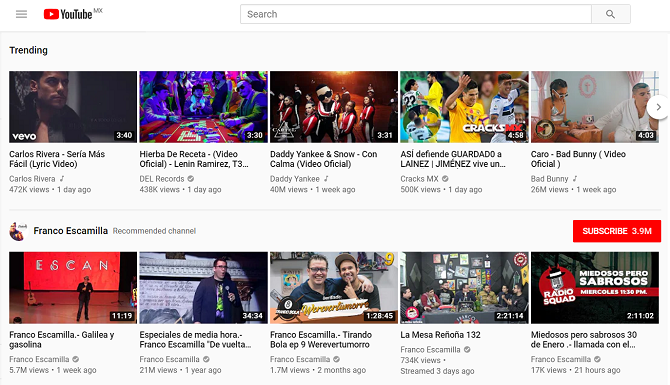Open Franco Escamilla channel avatar

coord(18,231)
